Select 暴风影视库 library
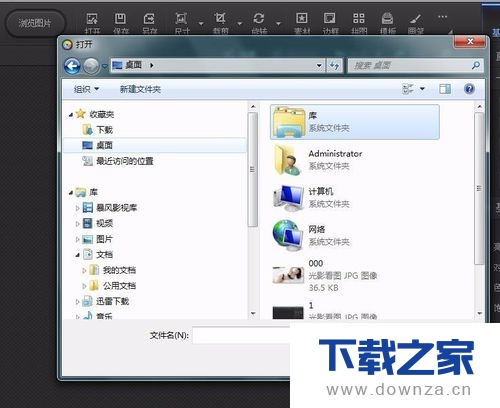The width and height of the screenshot is (500, 408). [110, 208]
